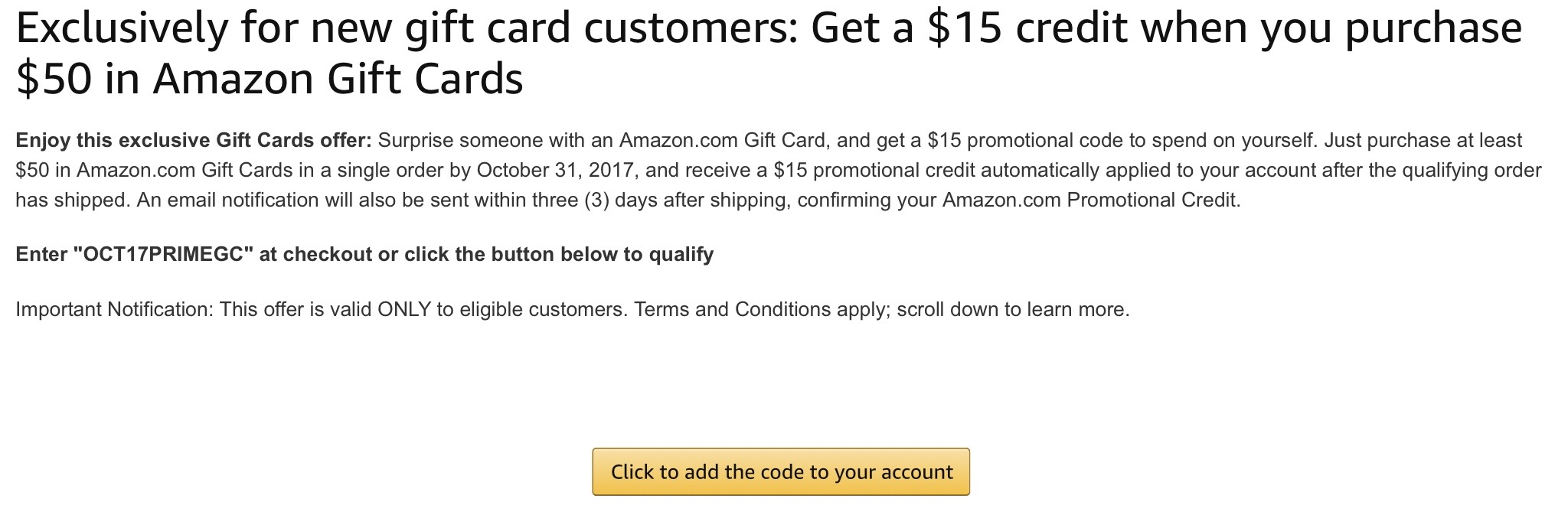1568x528 pixels.
Task: Click to add the code to your account
Action: 781,472
